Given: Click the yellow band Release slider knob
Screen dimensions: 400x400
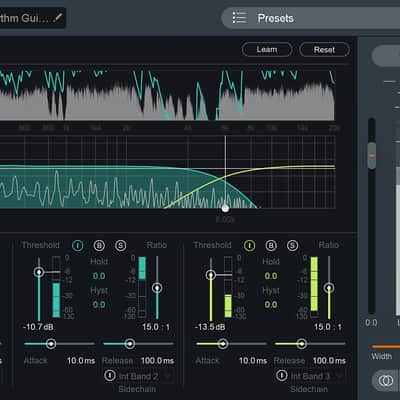Looking at the screenshot, I should pyautogui.click(x=302, y=344).
